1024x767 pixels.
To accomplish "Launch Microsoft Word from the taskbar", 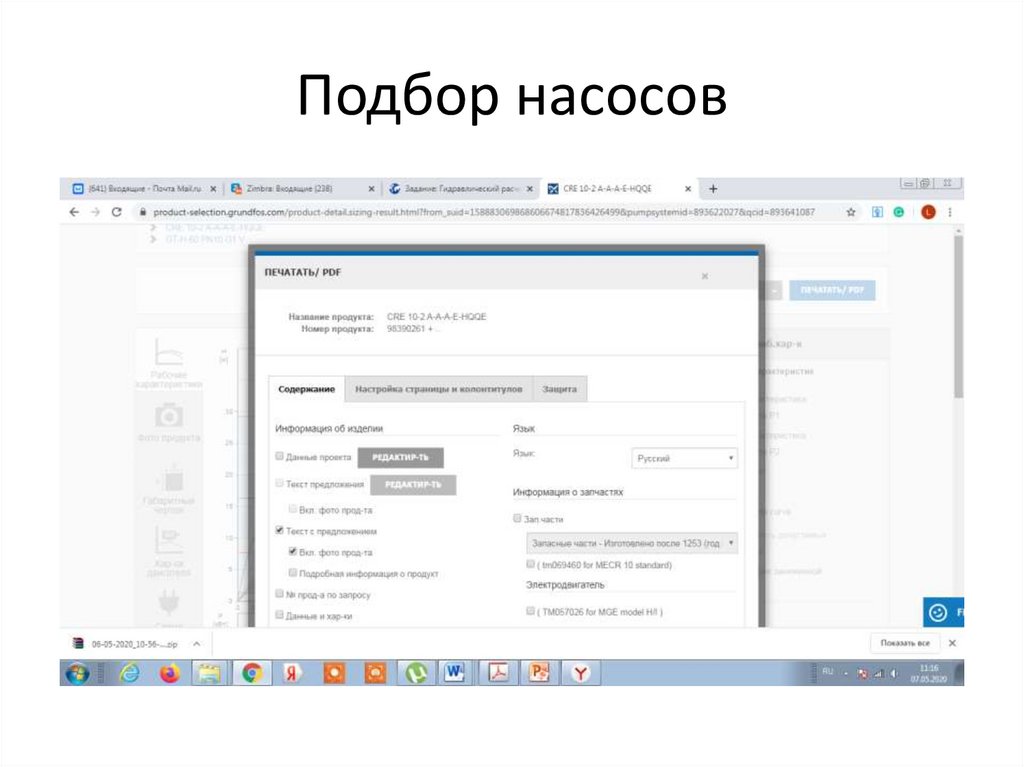I will (455, 673).
